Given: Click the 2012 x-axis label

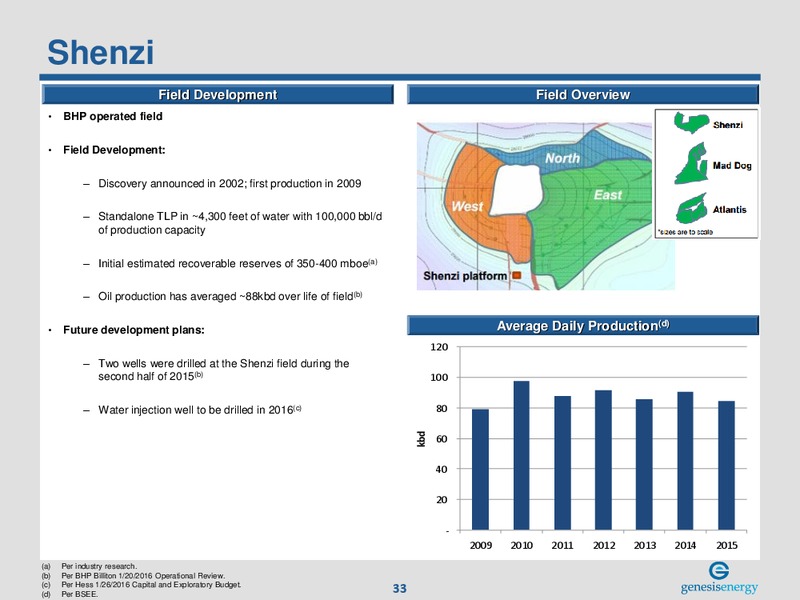Looking at the screenshot, I should (604, 545).
